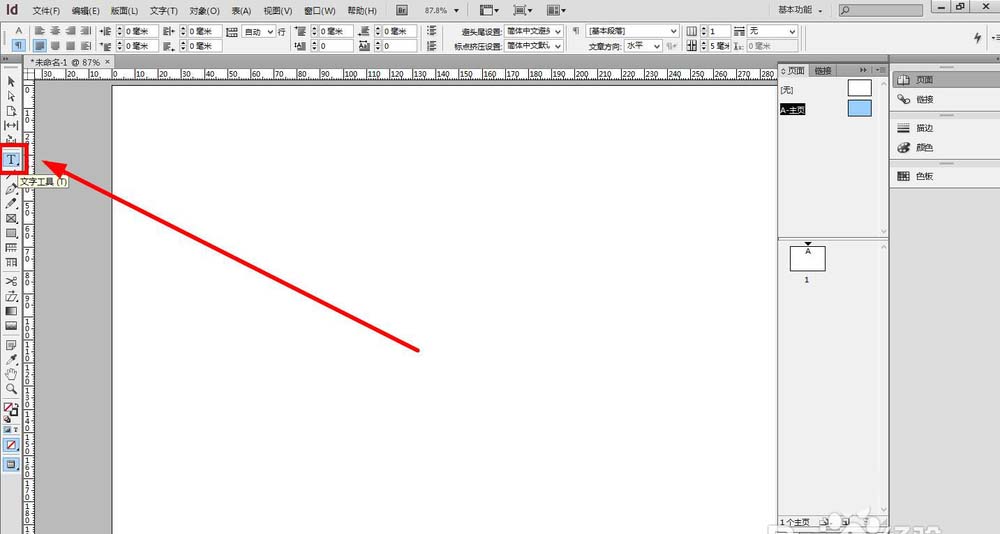Open the view options dropdown

(x=490, y=10)
